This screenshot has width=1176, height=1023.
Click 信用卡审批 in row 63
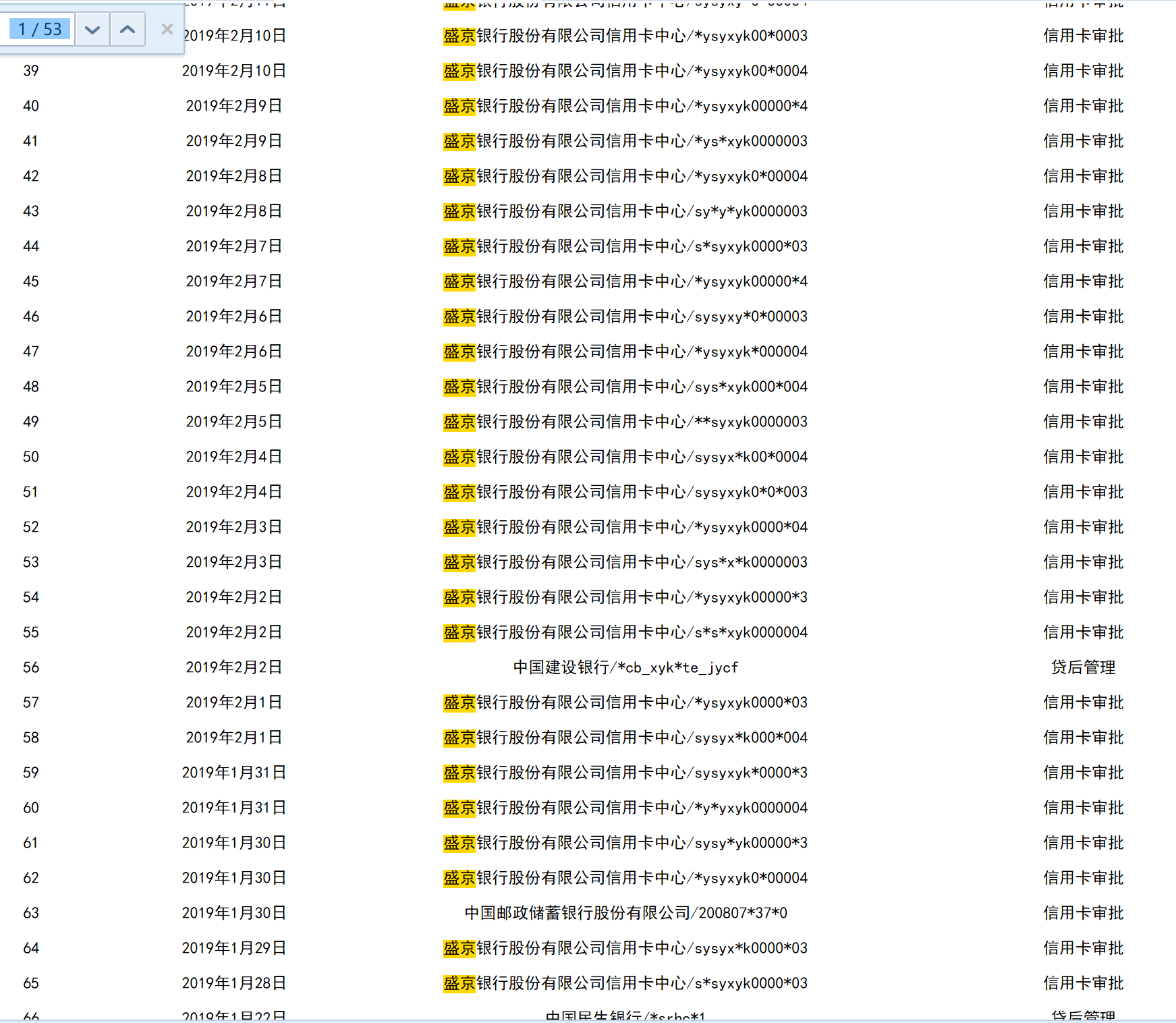click(x=1084, y=913)
